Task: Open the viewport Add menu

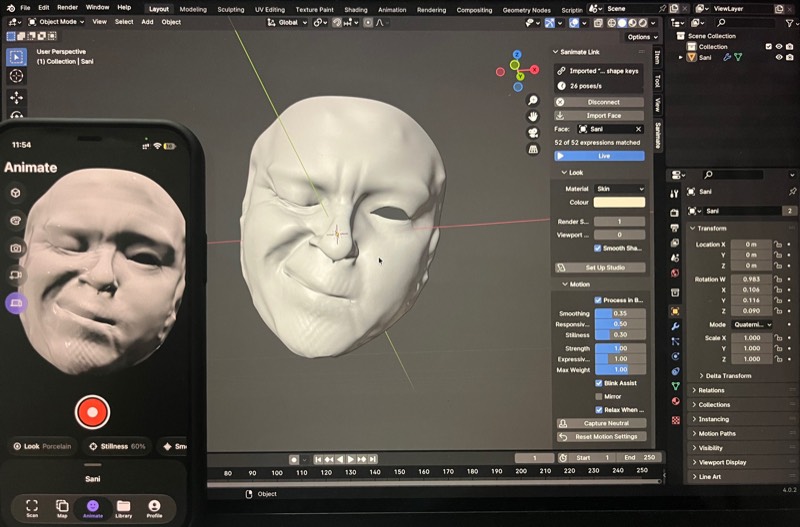Action: click(x=147, y=22)
